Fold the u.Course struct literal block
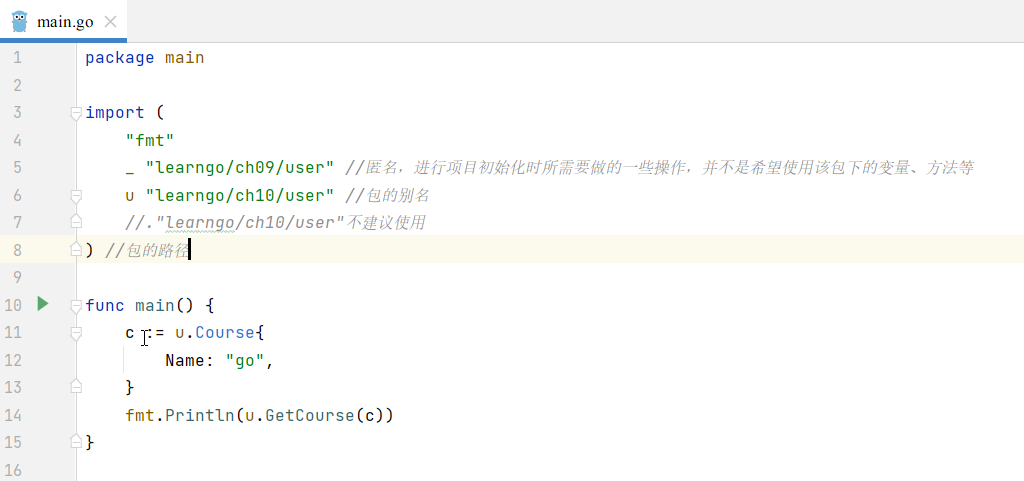The height and width of the screenshot is (481, 1024). pyautogui.click(x=76, y=332)
